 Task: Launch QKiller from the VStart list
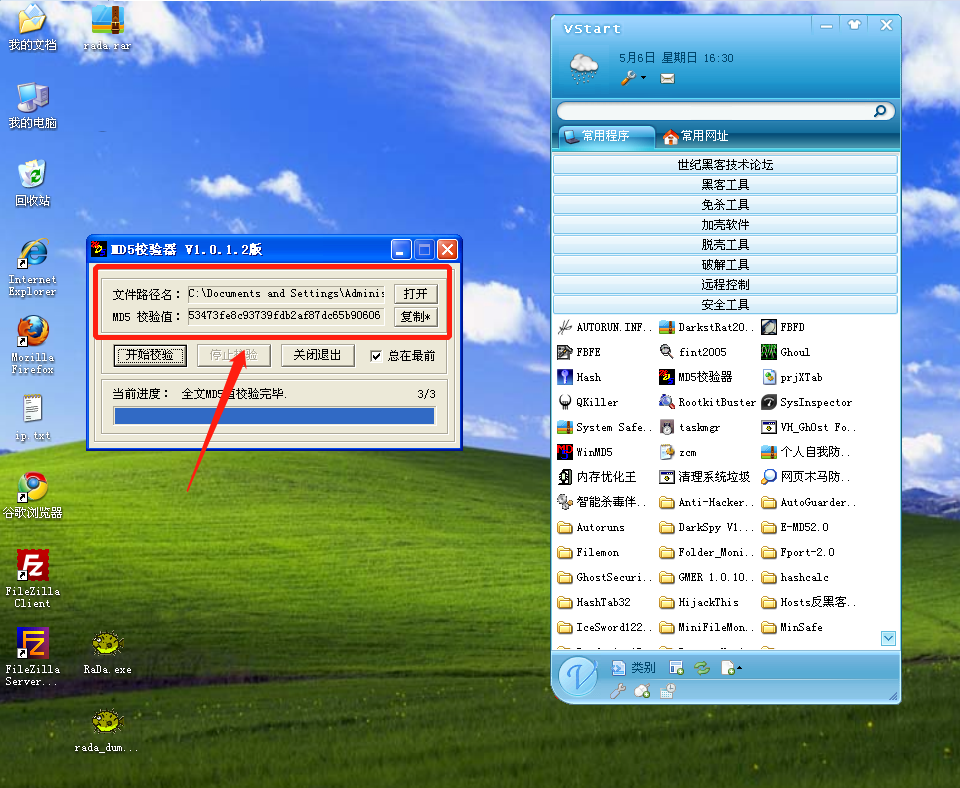coord(588,402)
